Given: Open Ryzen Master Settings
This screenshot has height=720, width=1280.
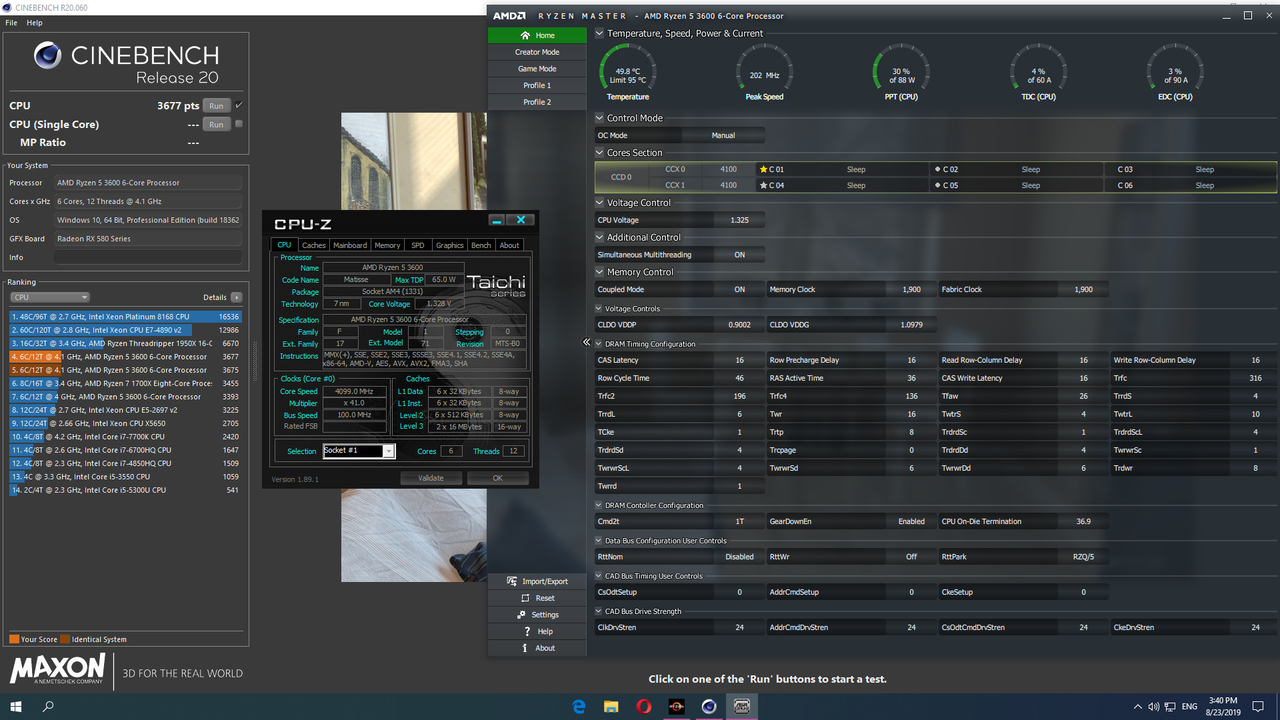Looking at the screenshot, I should [537, 615].
